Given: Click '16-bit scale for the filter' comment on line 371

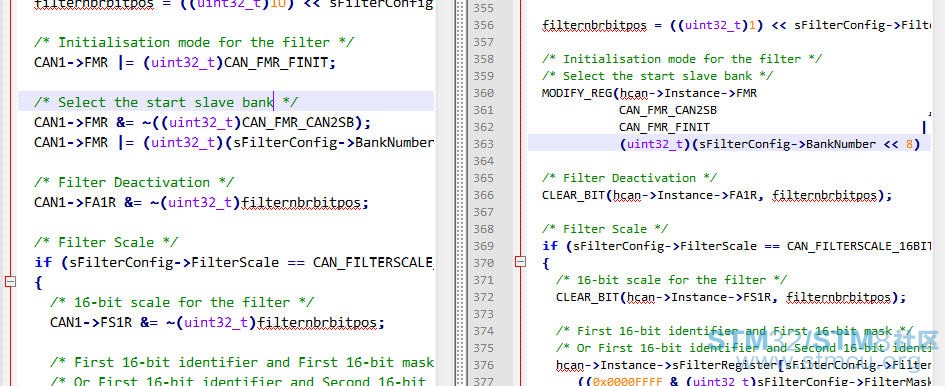Looking at the screenshot, I should (671, 280).
